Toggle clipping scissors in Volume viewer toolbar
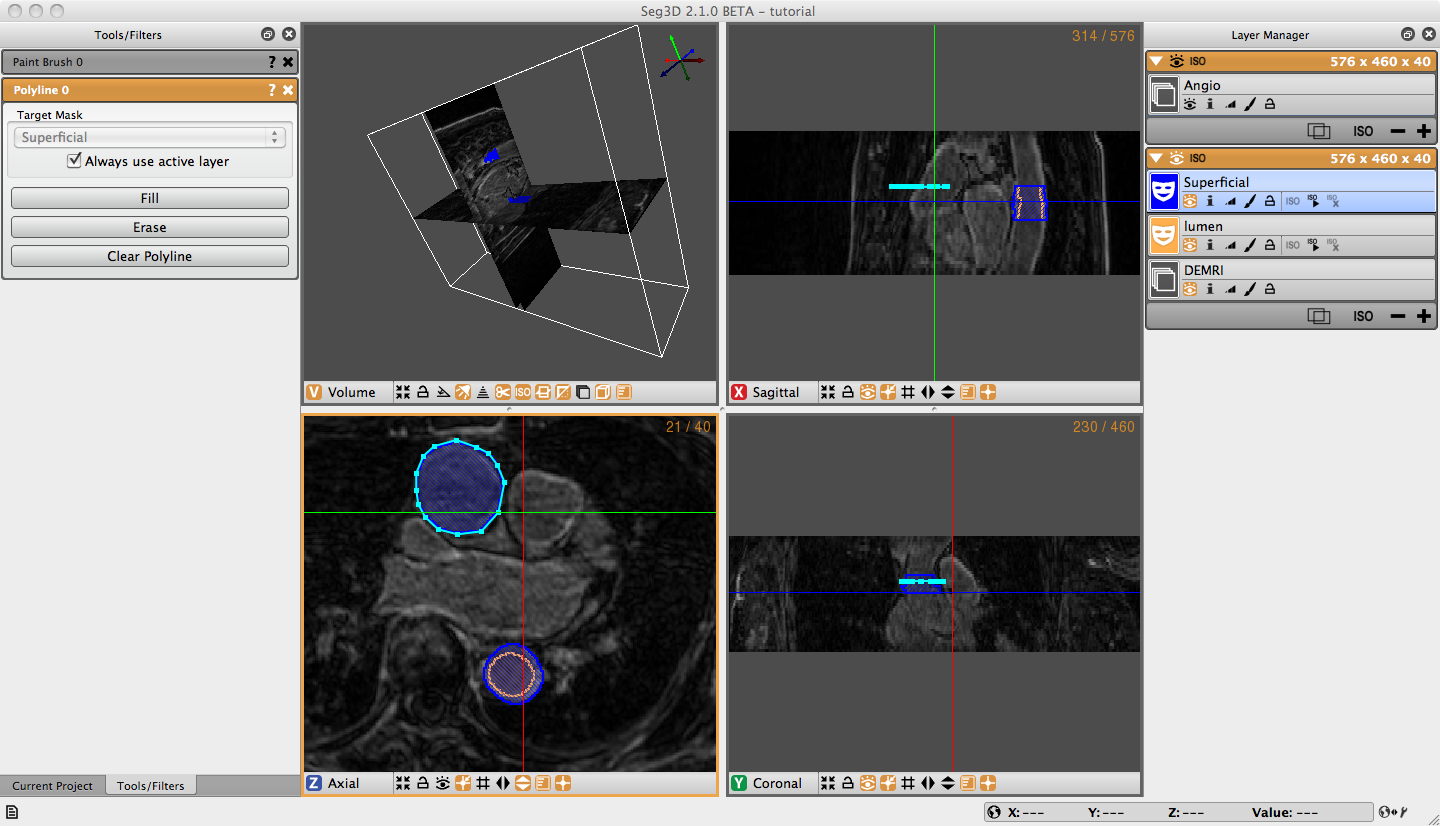1440x826 pixels. click(x=503, y=392)
